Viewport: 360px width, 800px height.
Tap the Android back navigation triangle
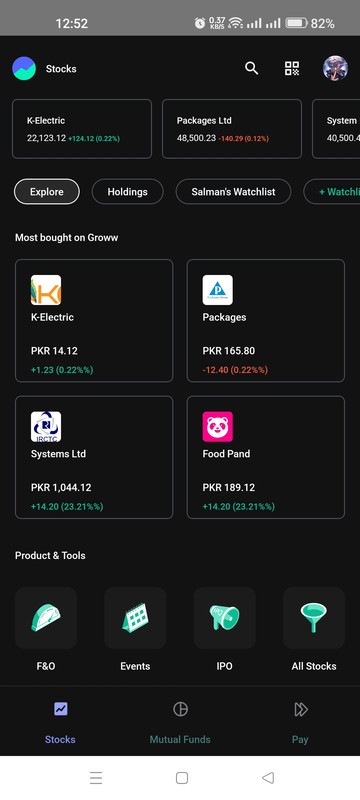click(x=268, y=778)
